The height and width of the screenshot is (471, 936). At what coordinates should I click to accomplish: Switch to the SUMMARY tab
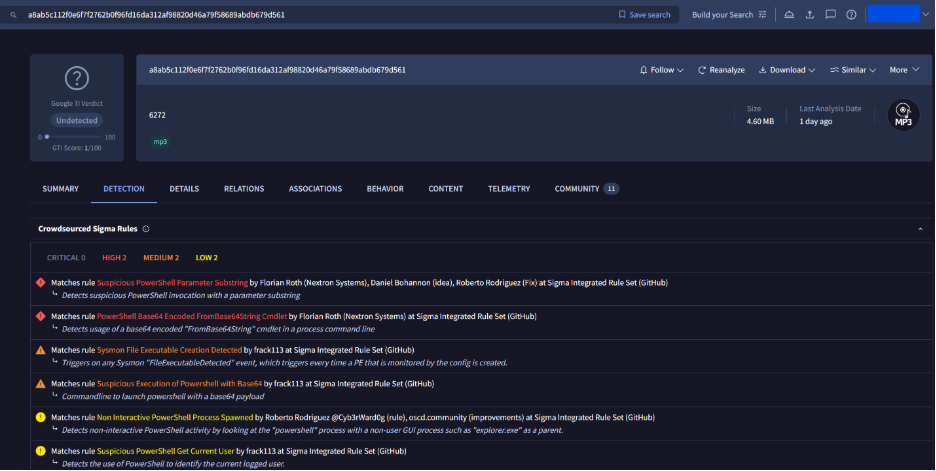coord(60,189)
